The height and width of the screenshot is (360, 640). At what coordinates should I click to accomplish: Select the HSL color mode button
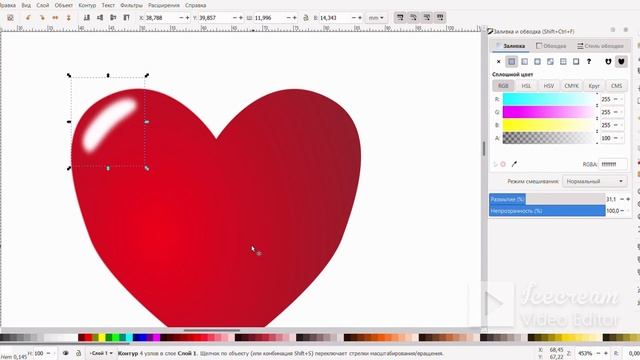click(526, 86)
